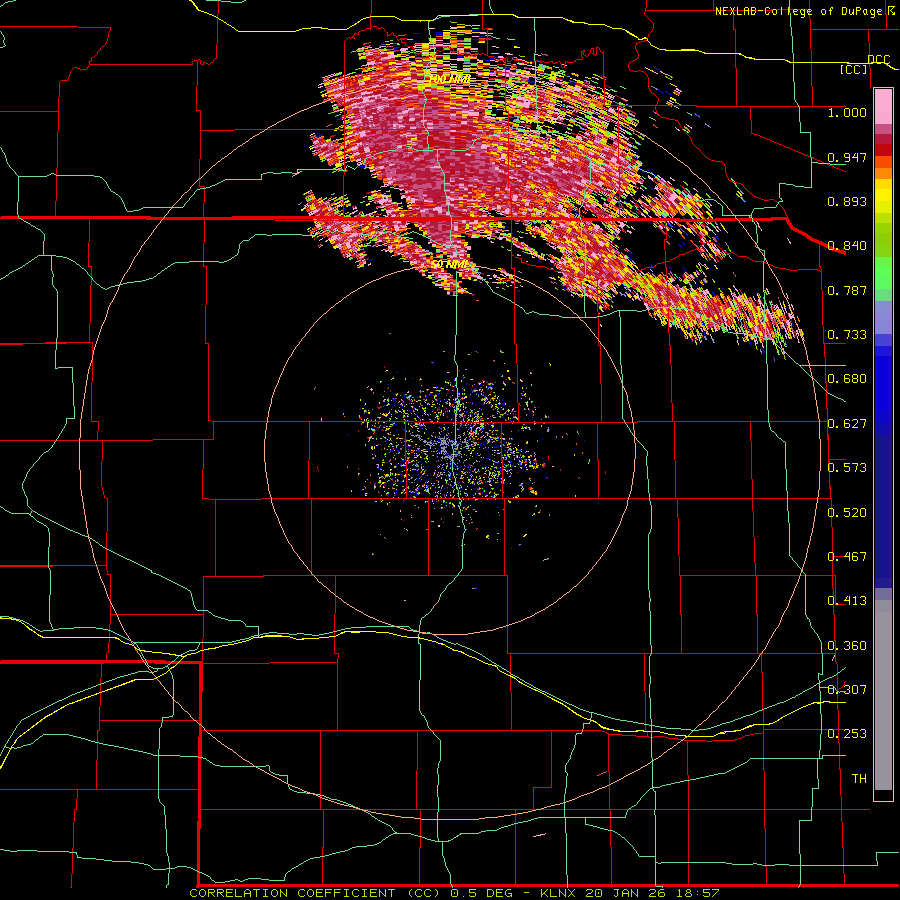Click the TH threshold label on the scale
Screen dimensions: 900x900
click(x=859, y=779)
